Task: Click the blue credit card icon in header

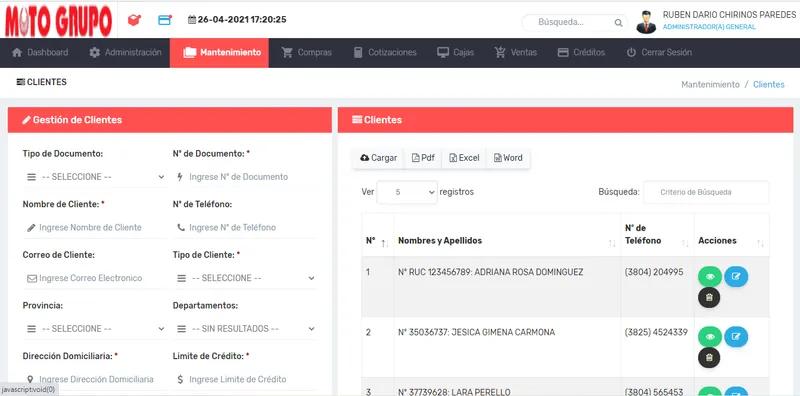Action: [x=165, y=20]
